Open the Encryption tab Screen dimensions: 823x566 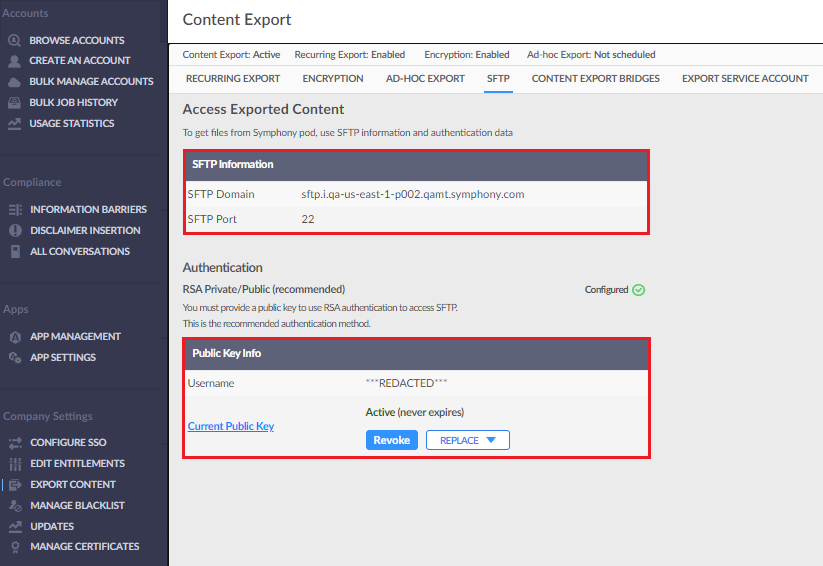333,78
